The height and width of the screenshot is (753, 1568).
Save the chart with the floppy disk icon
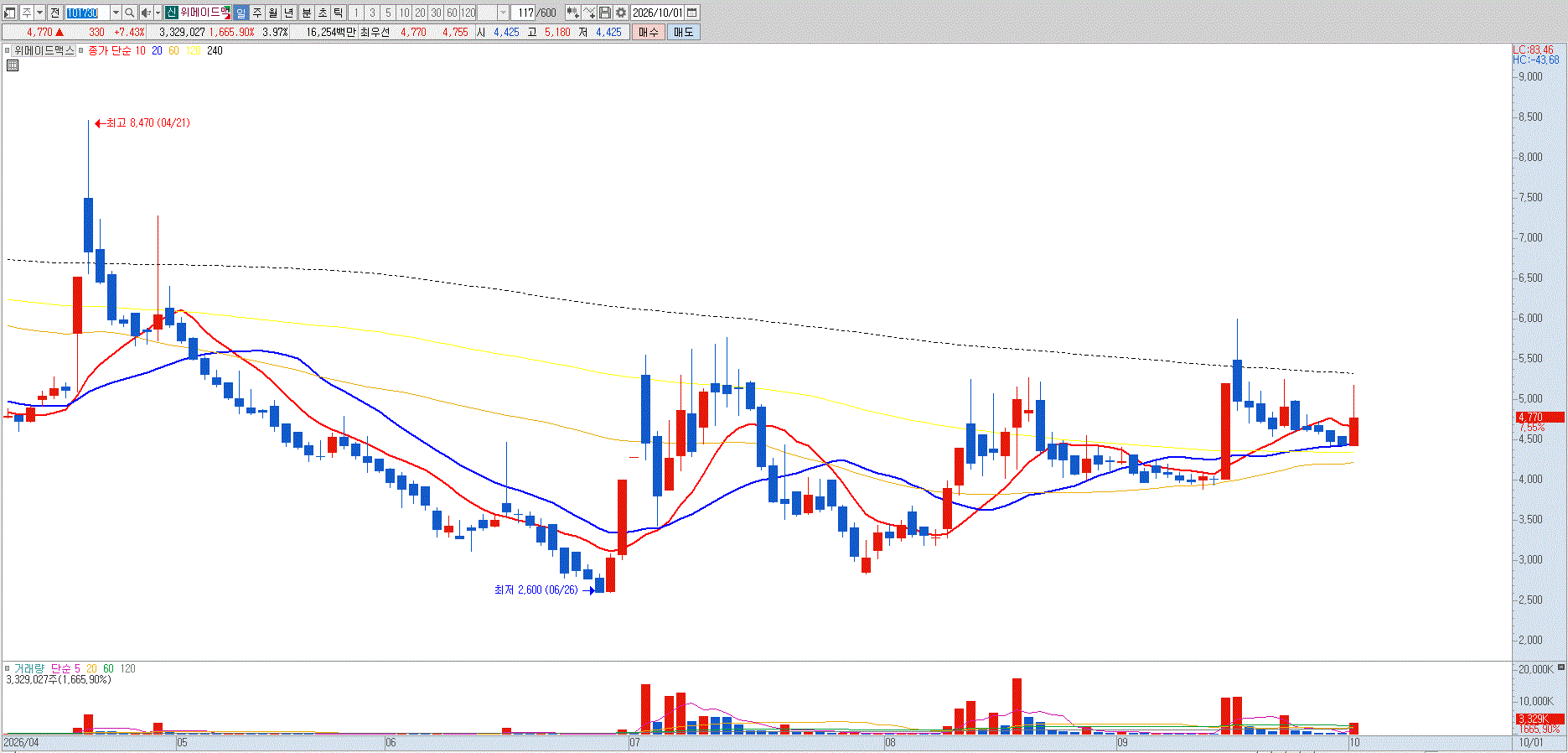tap(605, 13)
